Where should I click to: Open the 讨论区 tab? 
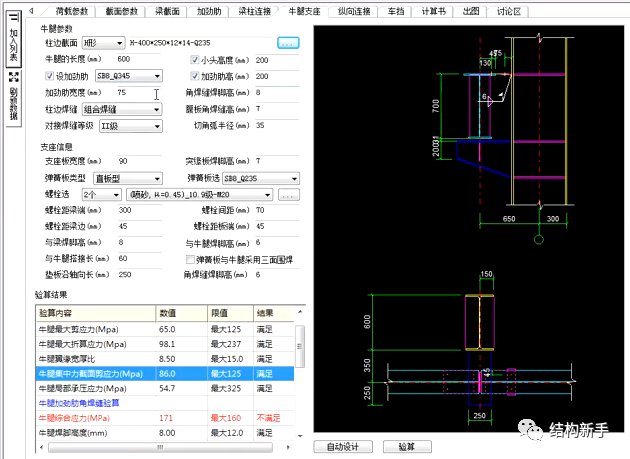[509, 11]
